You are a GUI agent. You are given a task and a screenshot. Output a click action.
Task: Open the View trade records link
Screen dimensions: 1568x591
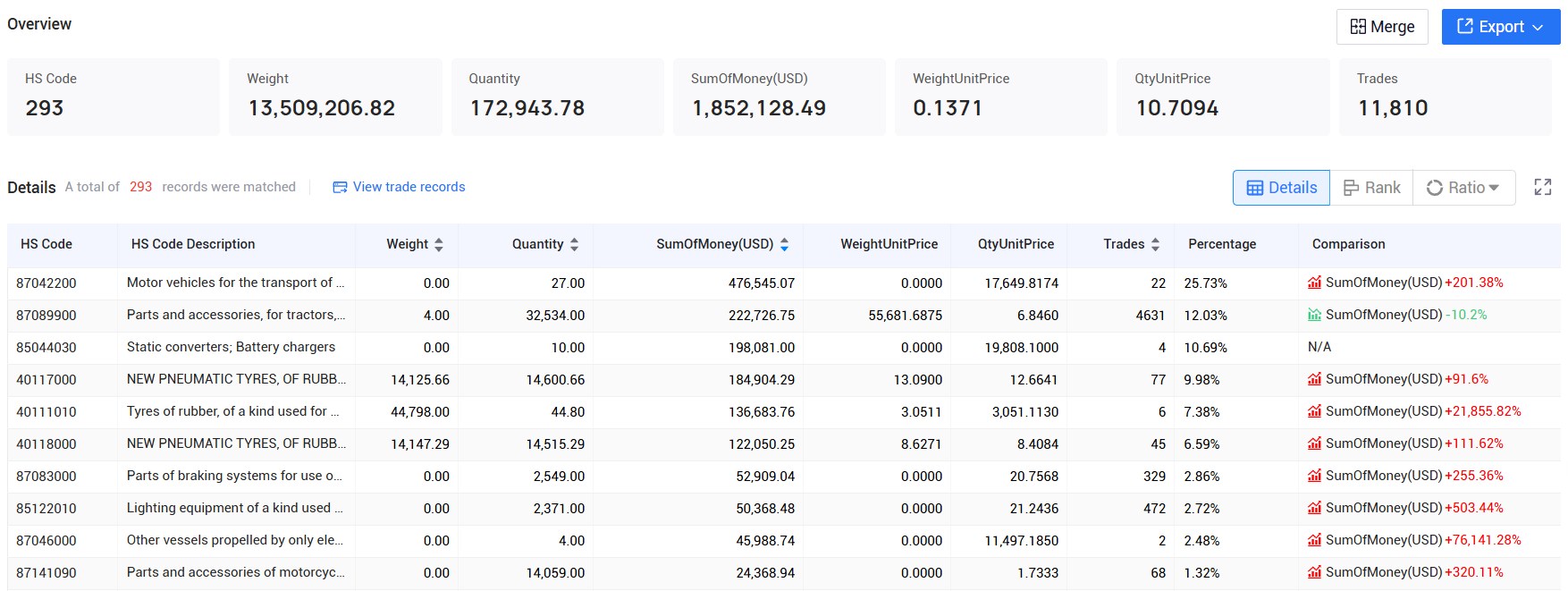409,187
